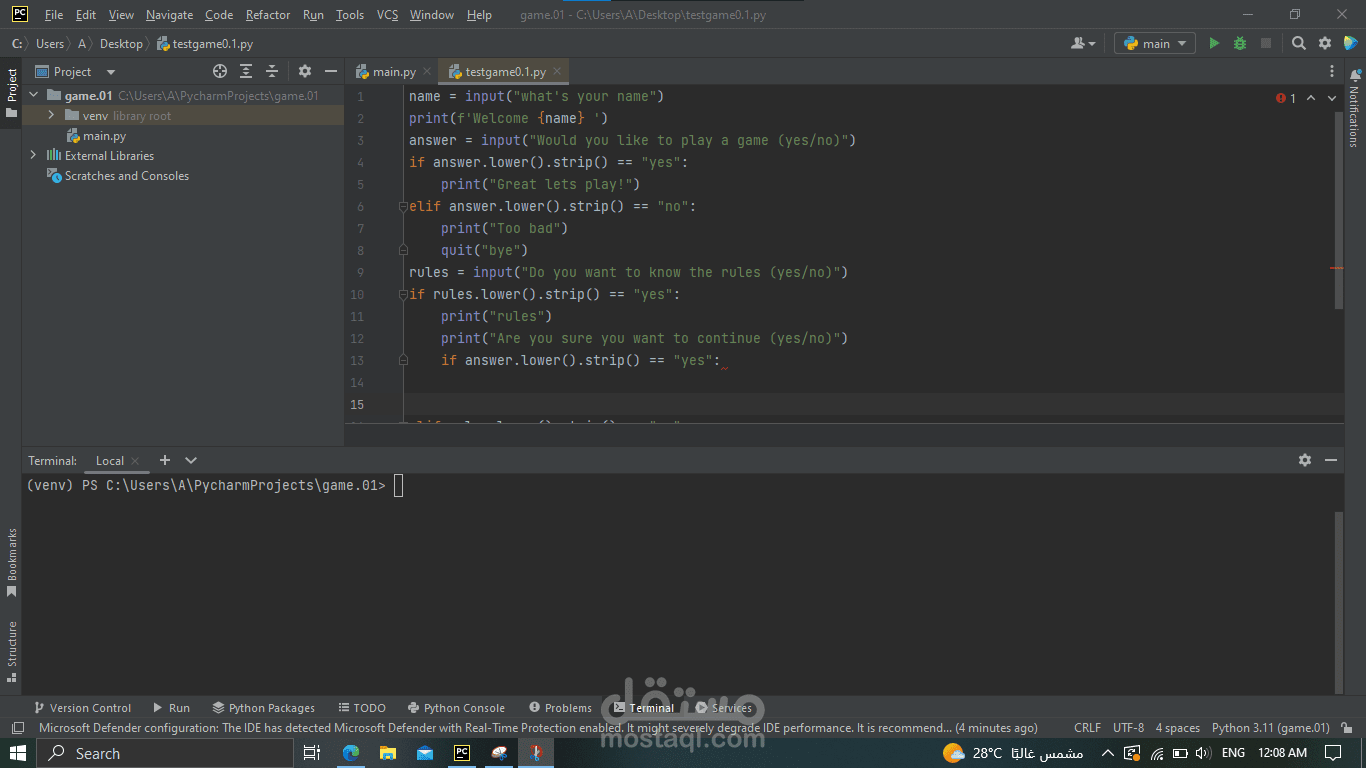Toggle the Notifications side panel
This screenshot has width=1366, height=768.
tap(1355, 108)
